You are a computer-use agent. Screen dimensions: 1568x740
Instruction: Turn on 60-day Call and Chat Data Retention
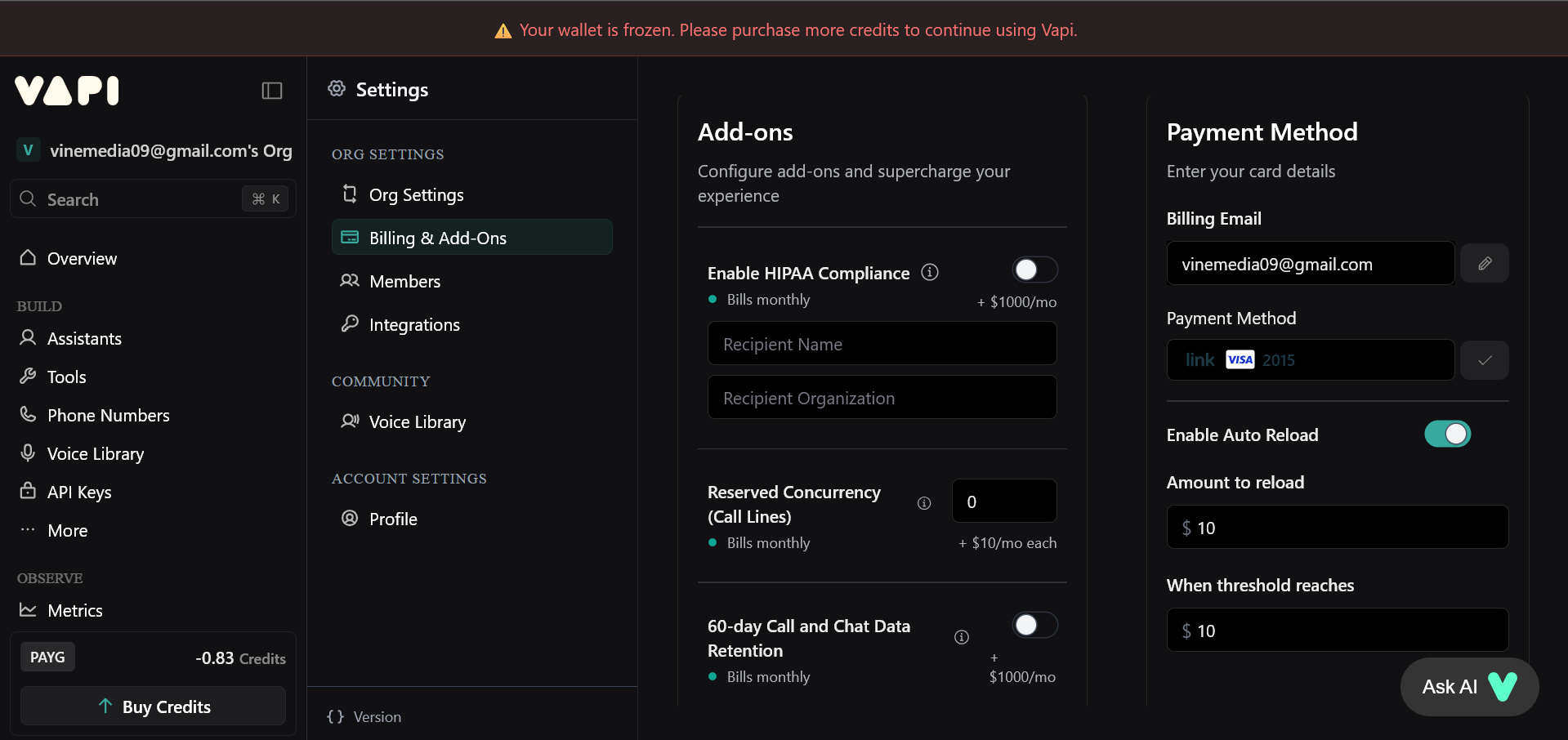pyautogui.click(x=1034, y=625)
